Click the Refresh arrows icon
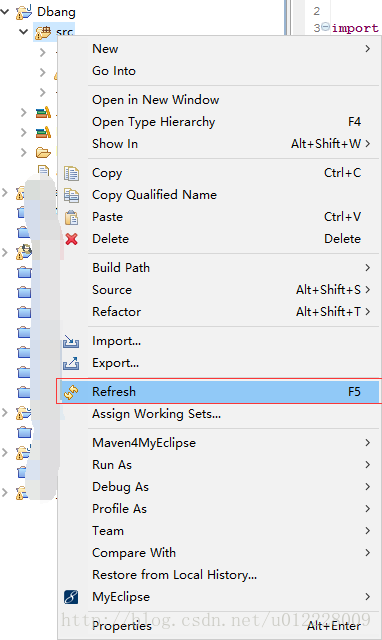Screen dimensions: 382x640 tap(71, 392)
